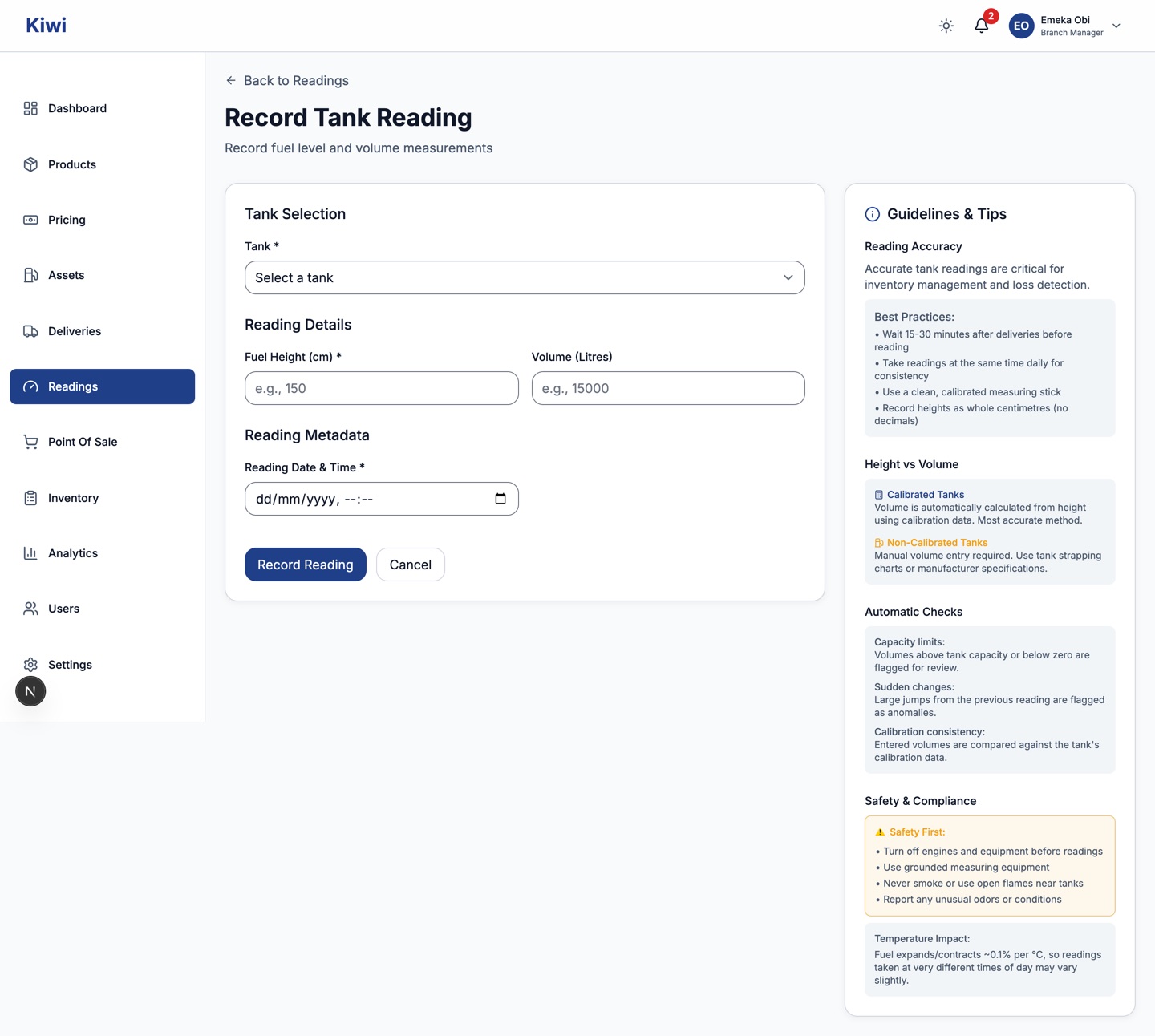Open the notifications bell
This screenshot has width=1155, height=1036.
(982, 26)
